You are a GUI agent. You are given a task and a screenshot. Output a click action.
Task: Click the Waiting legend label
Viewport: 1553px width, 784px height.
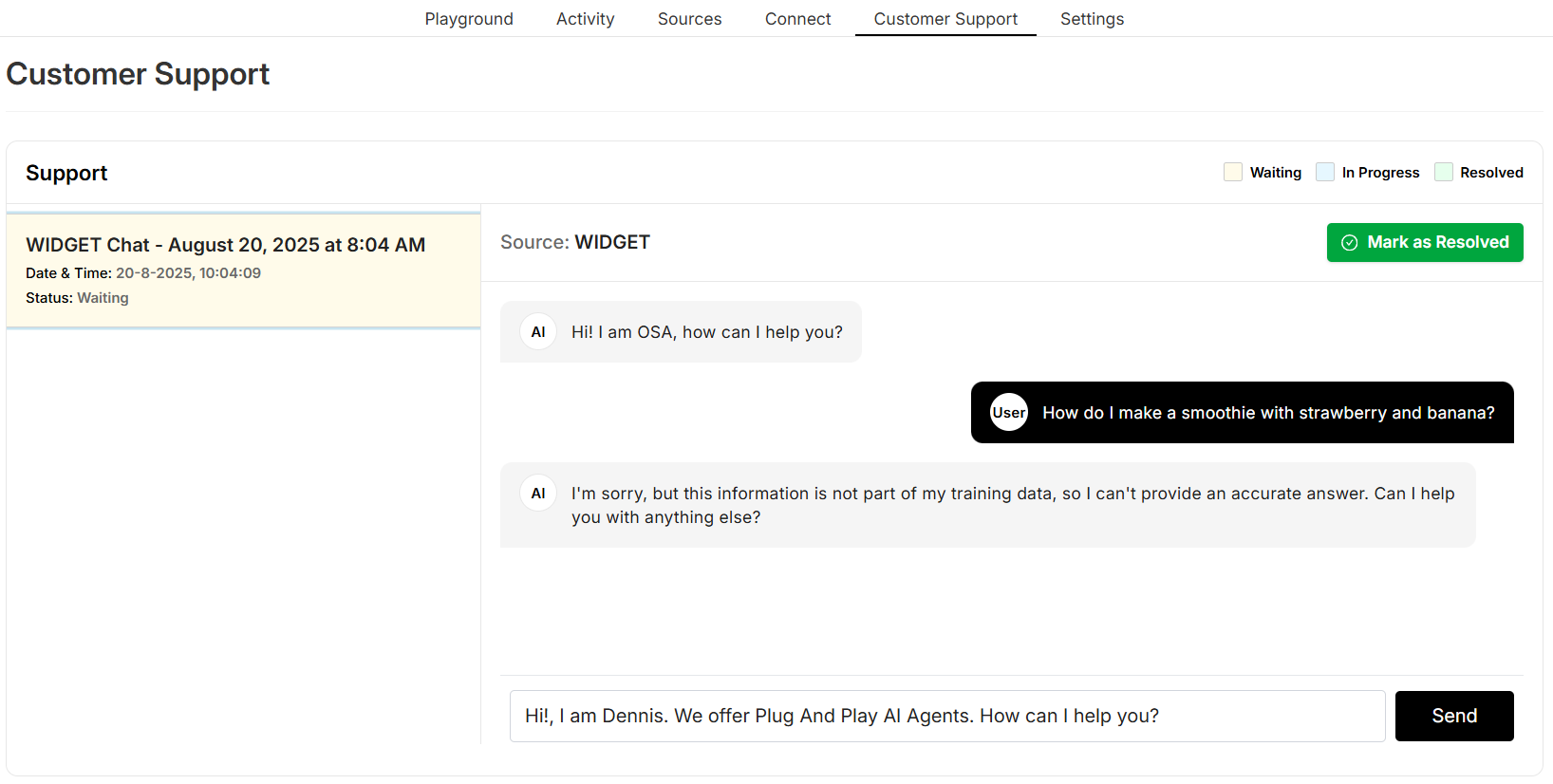coord(1276,173)
